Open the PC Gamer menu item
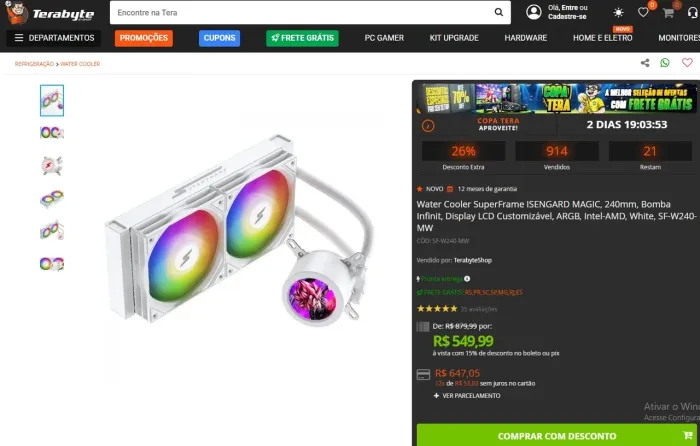 tap(384, 38)
